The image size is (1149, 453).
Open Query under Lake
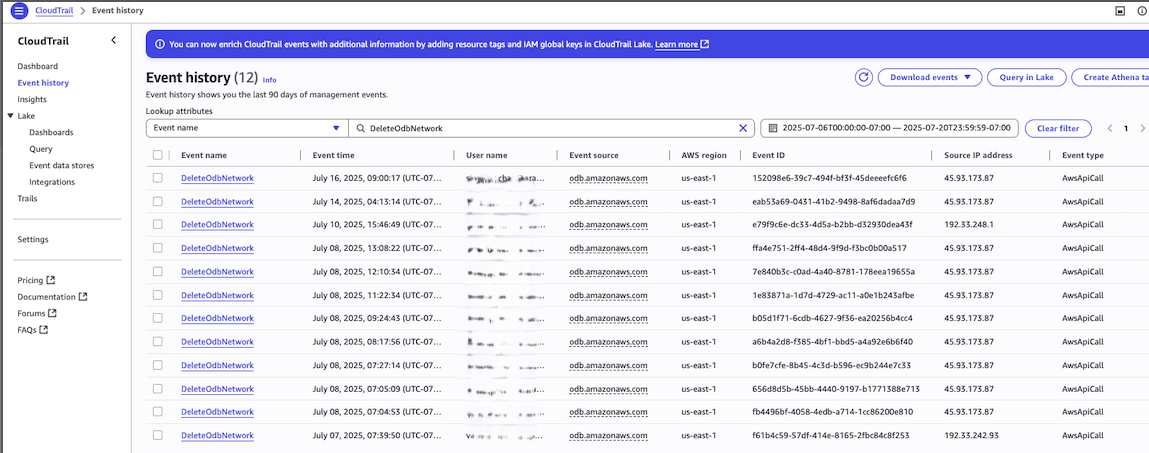(41, 149)
